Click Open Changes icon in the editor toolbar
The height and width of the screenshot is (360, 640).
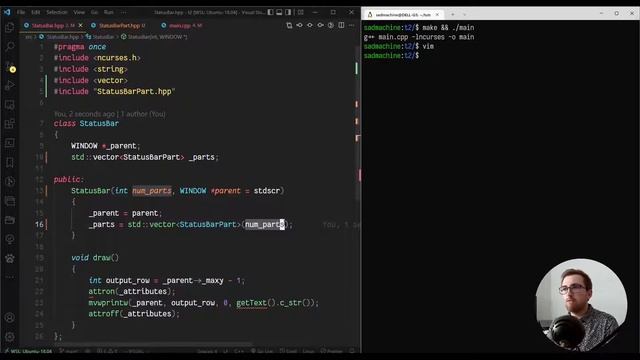click(x=289, y=25)
